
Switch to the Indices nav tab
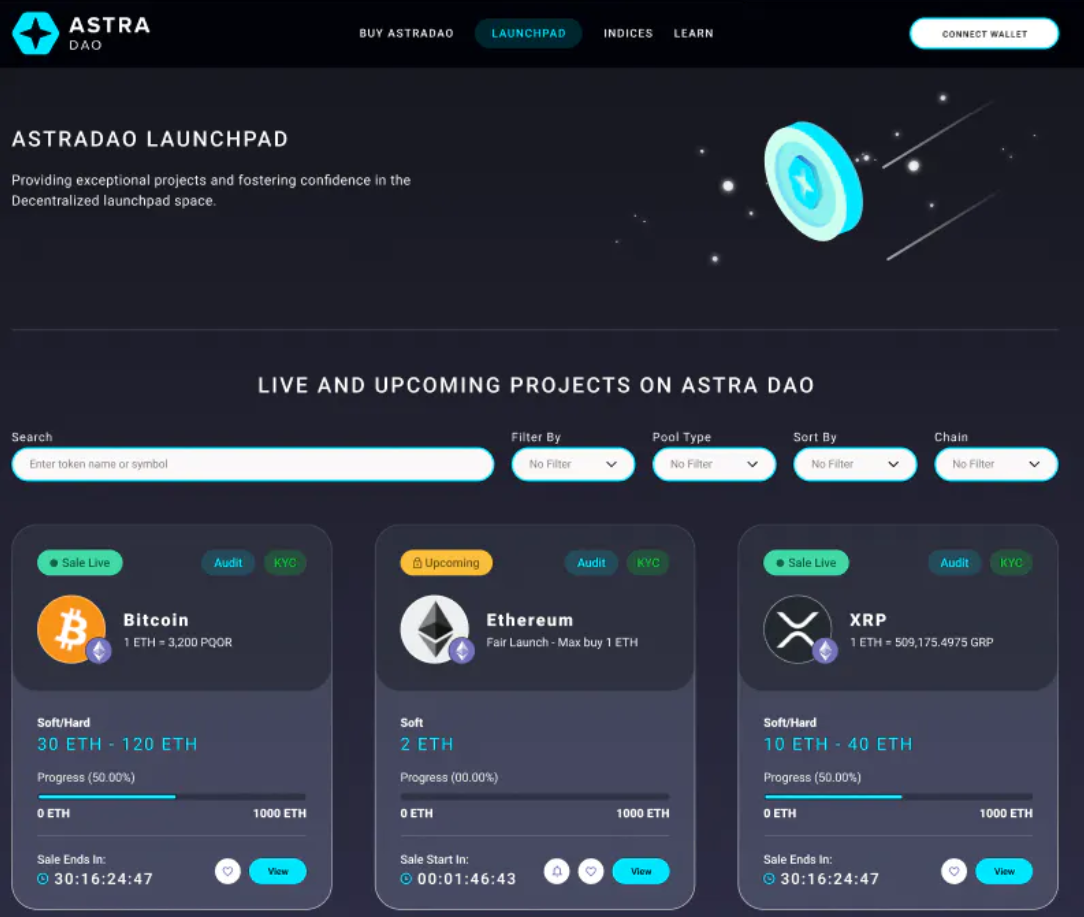click(x=628, y=33)
